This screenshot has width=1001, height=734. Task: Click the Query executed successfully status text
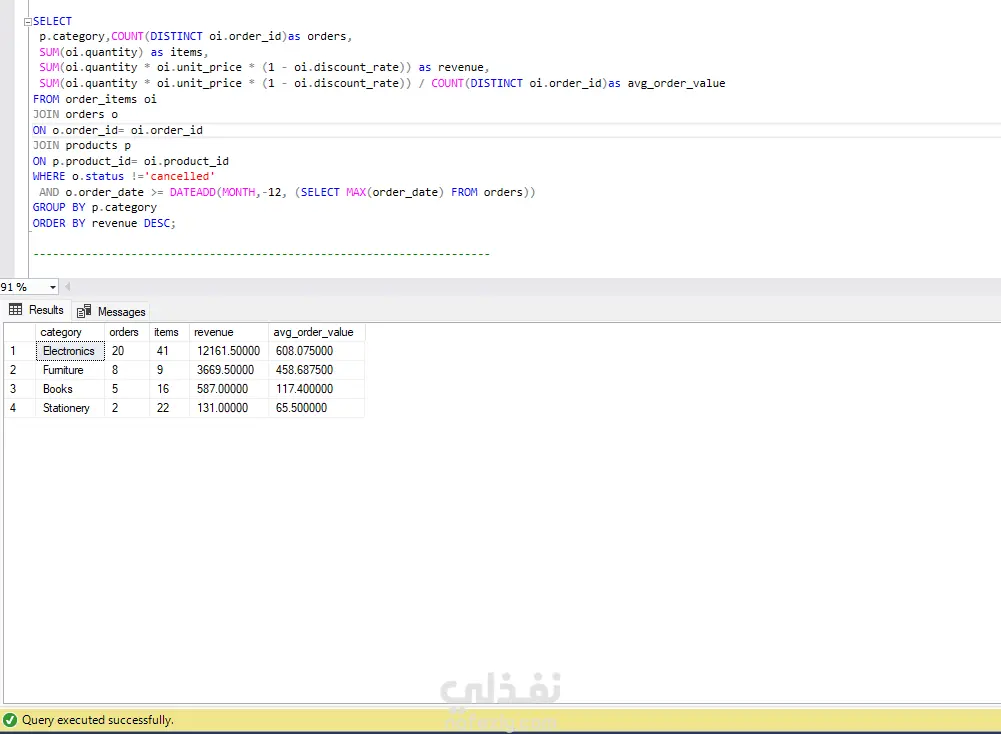[98, 720]
